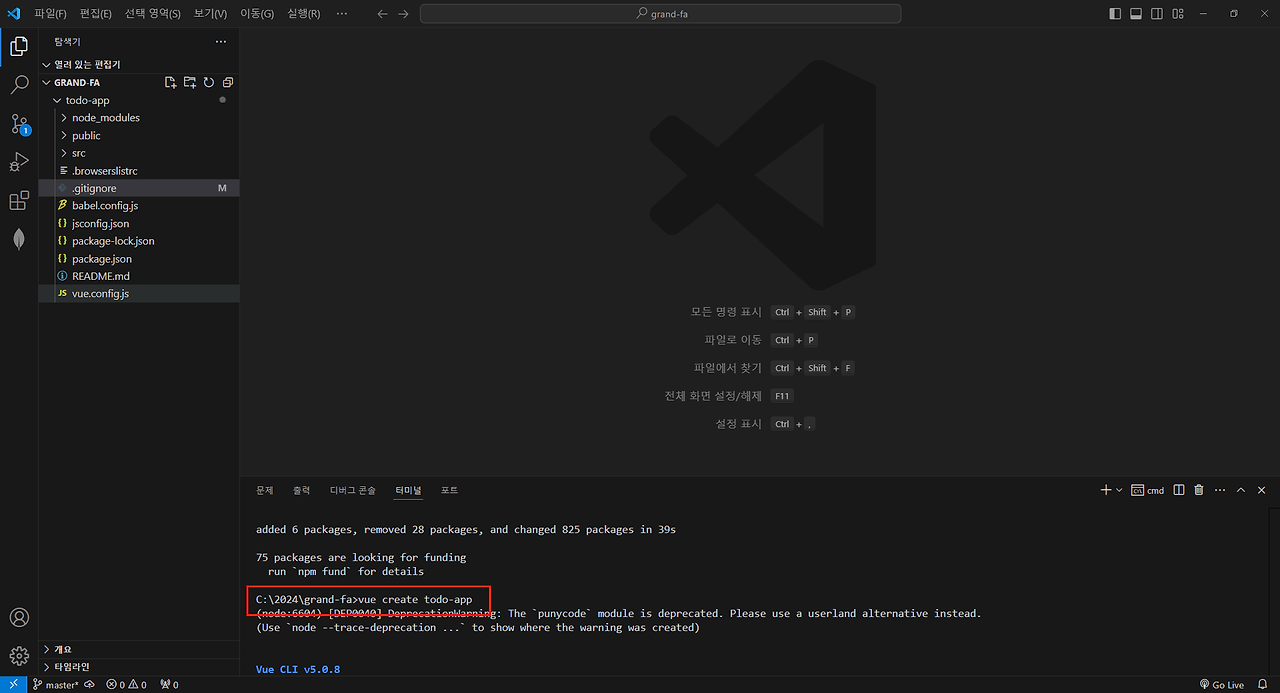Image resolution: width=1280 pixels, height=693 pixels.
Task: Switch to the 포트 panel tab
Action: coord(449,490)
